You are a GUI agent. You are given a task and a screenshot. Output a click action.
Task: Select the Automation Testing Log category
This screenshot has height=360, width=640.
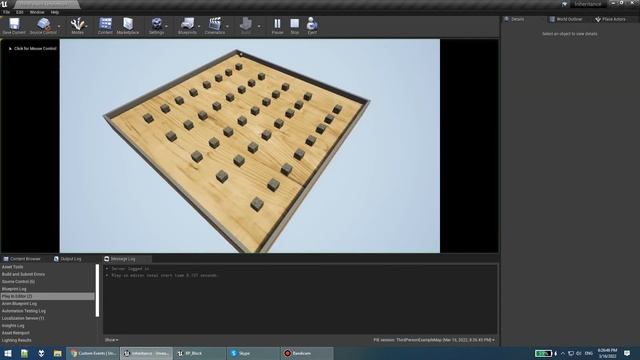[47, 311]
